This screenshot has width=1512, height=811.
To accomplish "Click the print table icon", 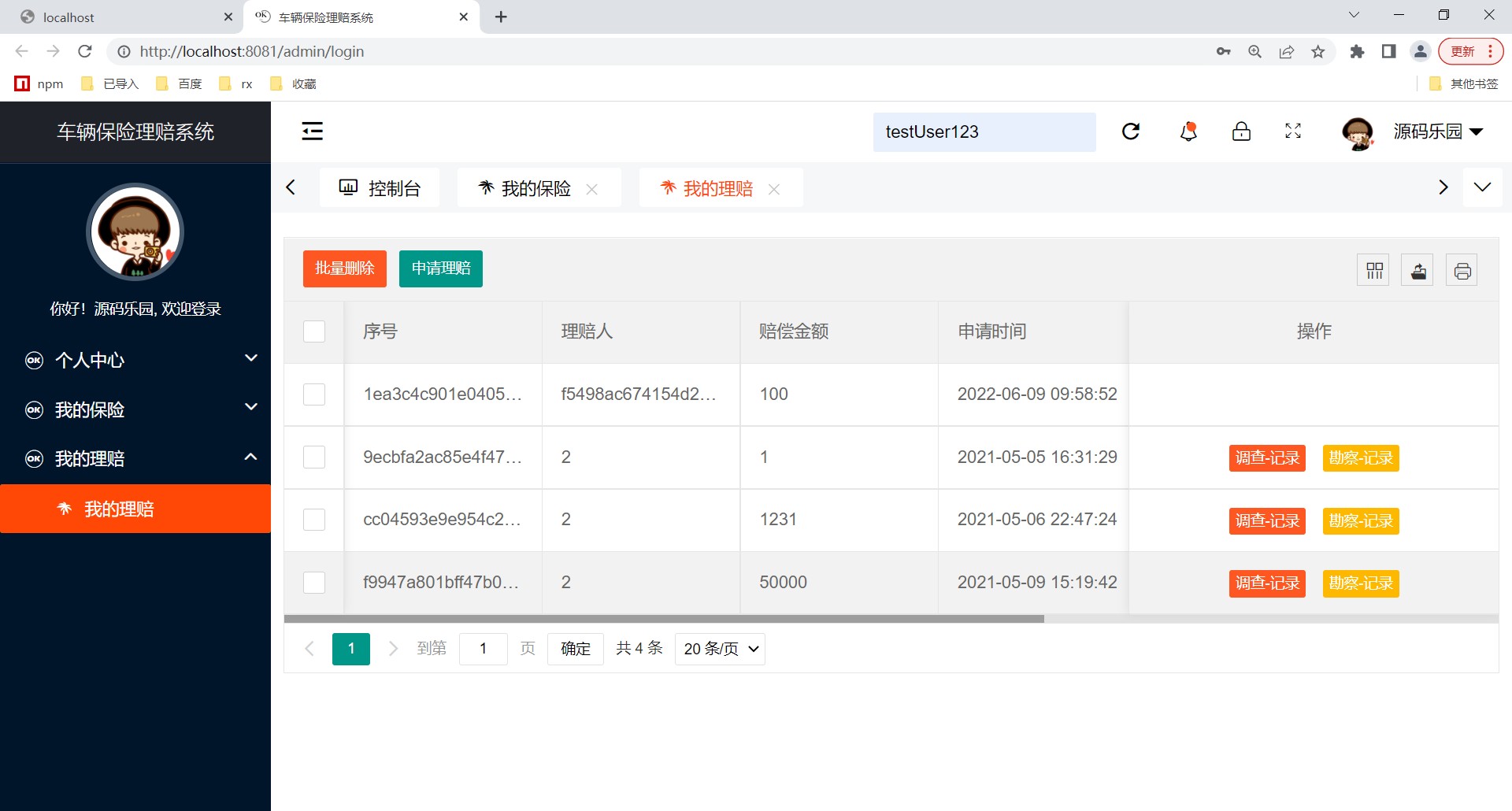I will (1462, 271).
